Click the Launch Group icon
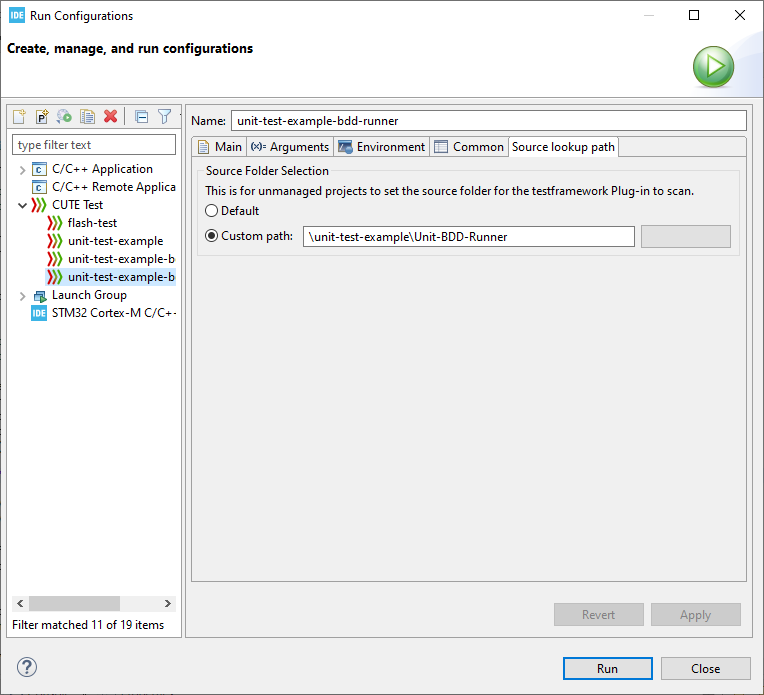 tap(39, 296)
